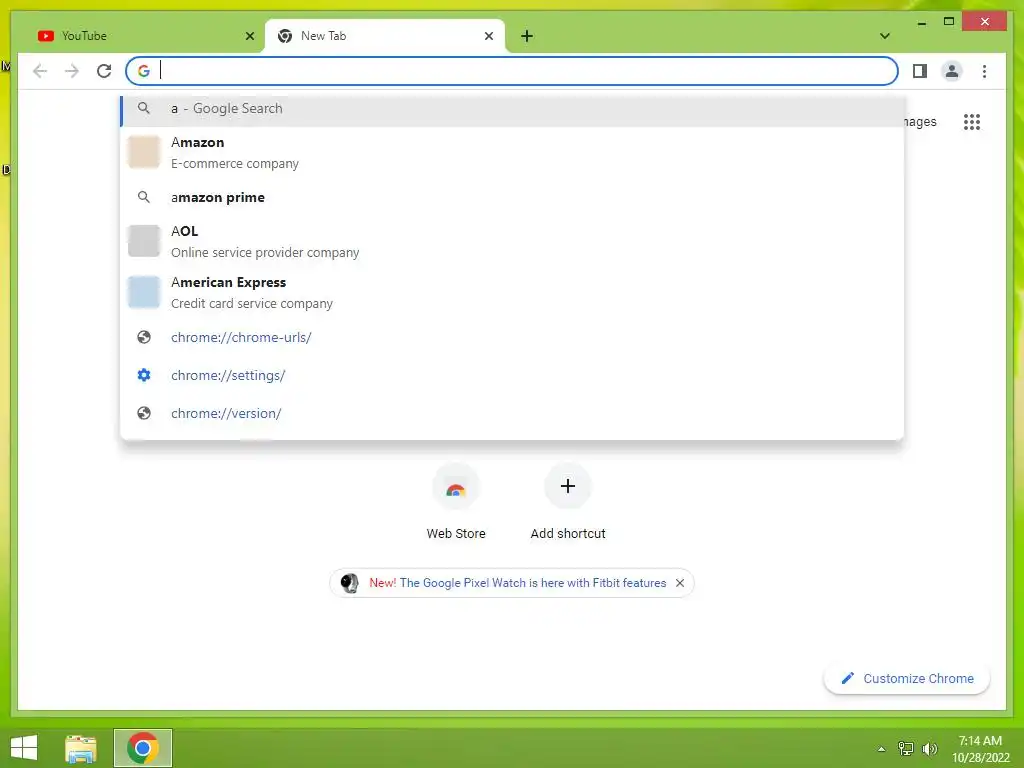Open the network tray icon

tap(906, 749)
